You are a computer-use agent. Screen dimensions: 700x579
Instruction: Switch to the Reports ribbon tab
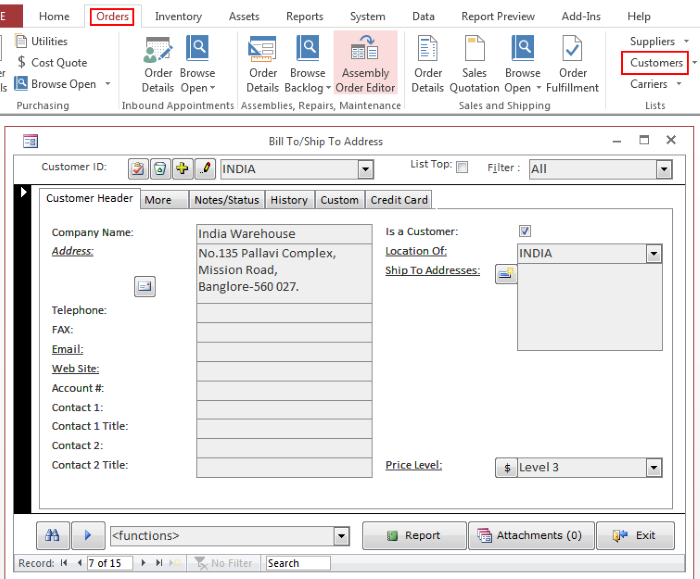pos(304,17)
